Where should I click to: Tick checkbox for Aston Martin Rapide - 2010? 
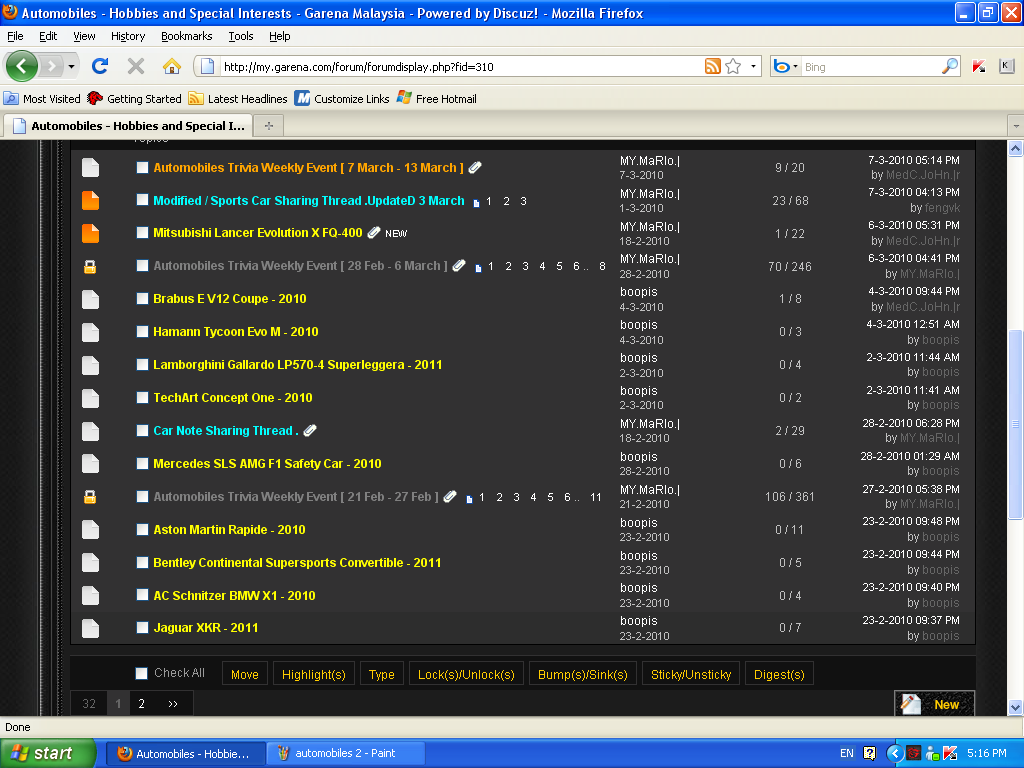[142, 529]
